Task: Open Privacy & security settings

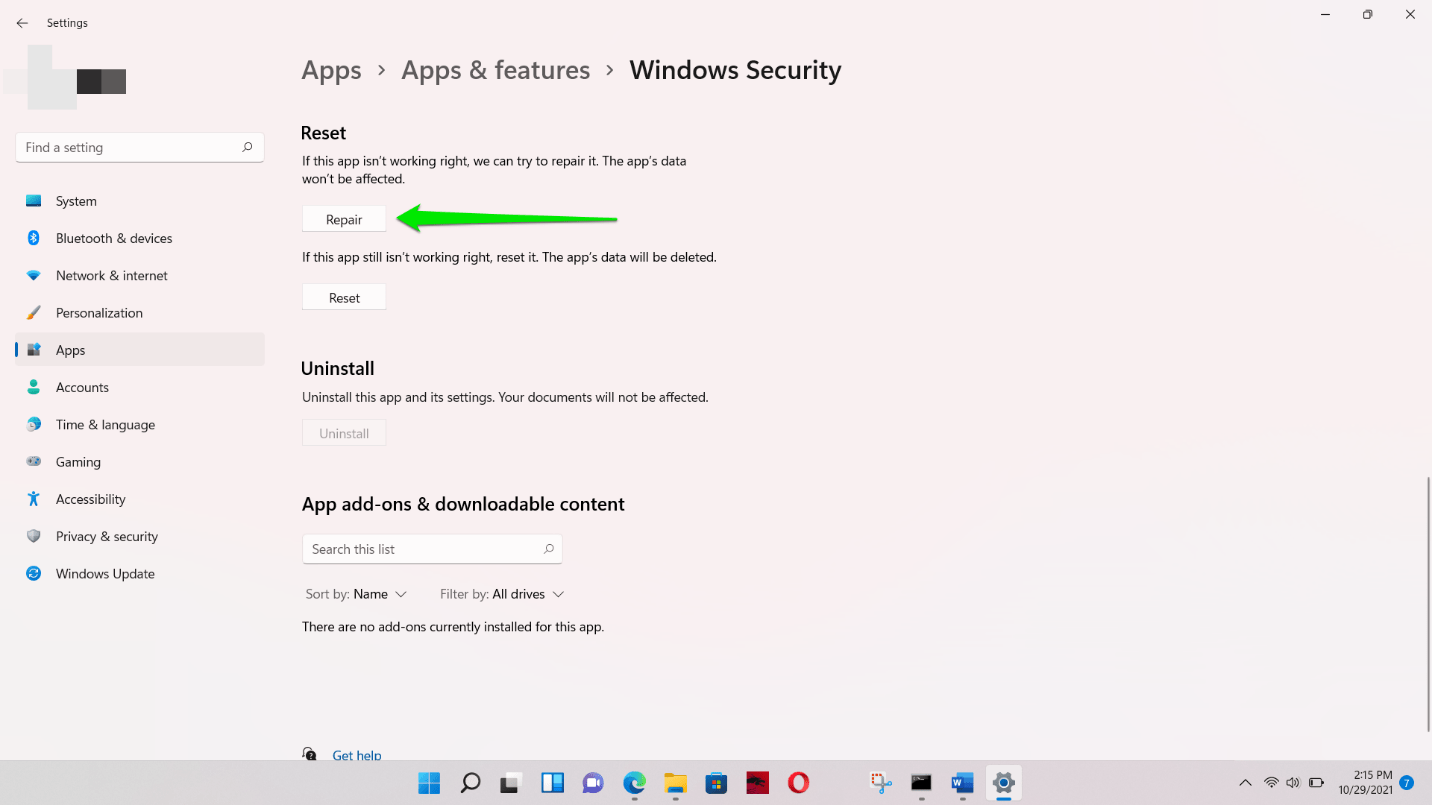Action: [106, 536]
